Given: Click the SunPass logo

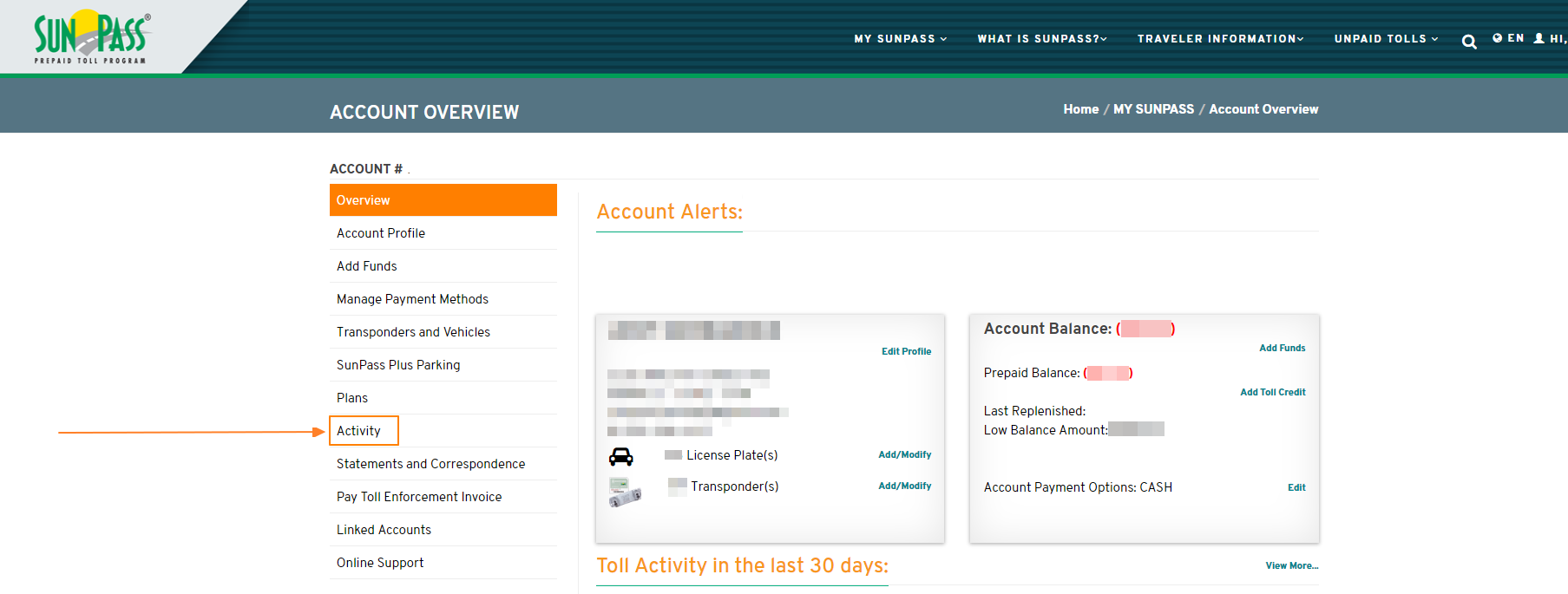Looking at the screenshot, I should [92, 36].
